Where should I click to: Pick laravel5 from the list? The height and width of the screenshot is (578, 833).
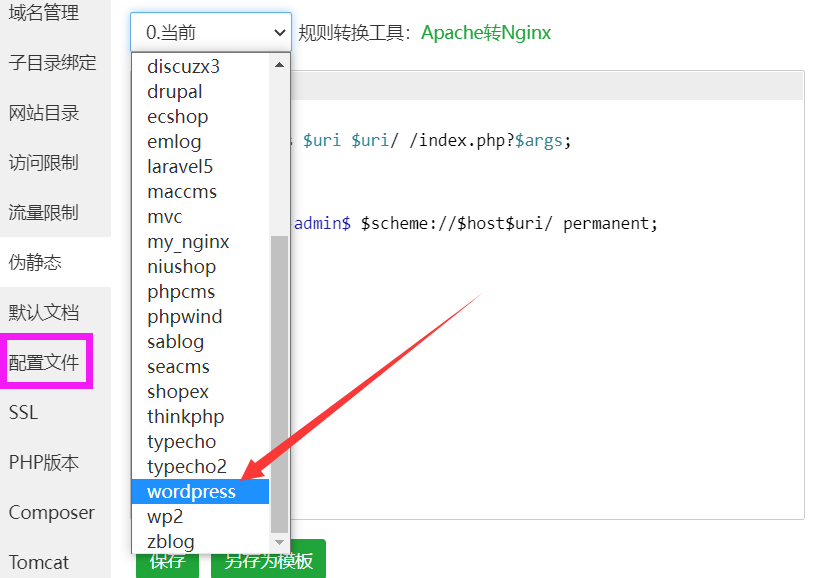[x=201, y=166]
